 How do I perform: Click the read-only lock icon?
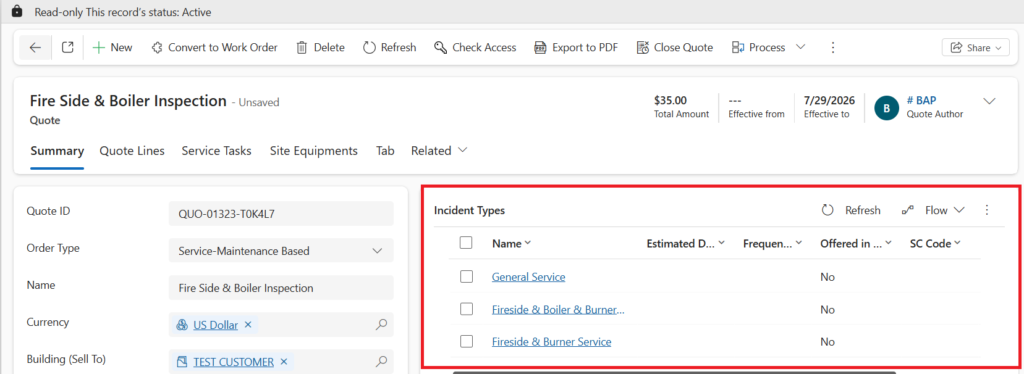click(17, 12)
